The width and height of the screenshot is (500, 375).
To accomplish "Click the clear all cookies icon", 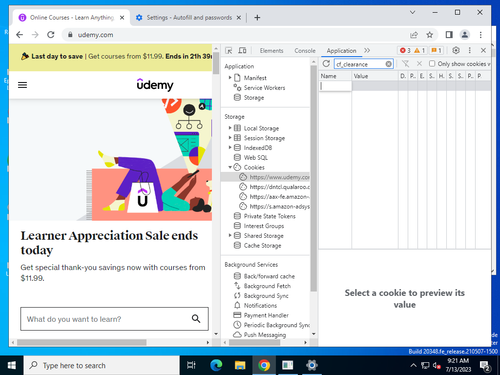I will point(405,64).
